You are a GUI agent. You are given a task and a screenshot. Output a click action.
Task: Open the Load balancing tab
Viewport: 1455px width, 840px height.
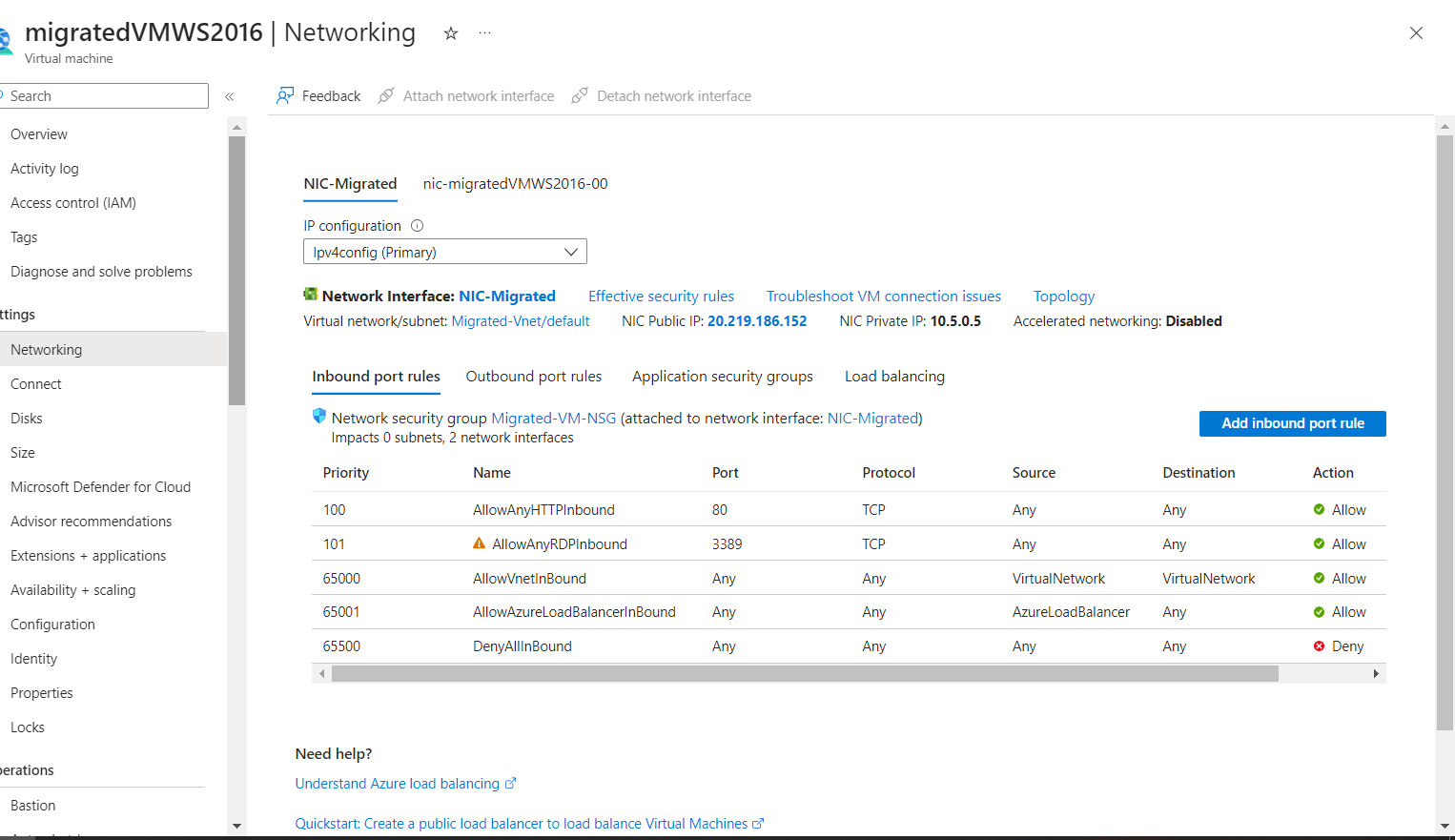[x=894, y=377]
